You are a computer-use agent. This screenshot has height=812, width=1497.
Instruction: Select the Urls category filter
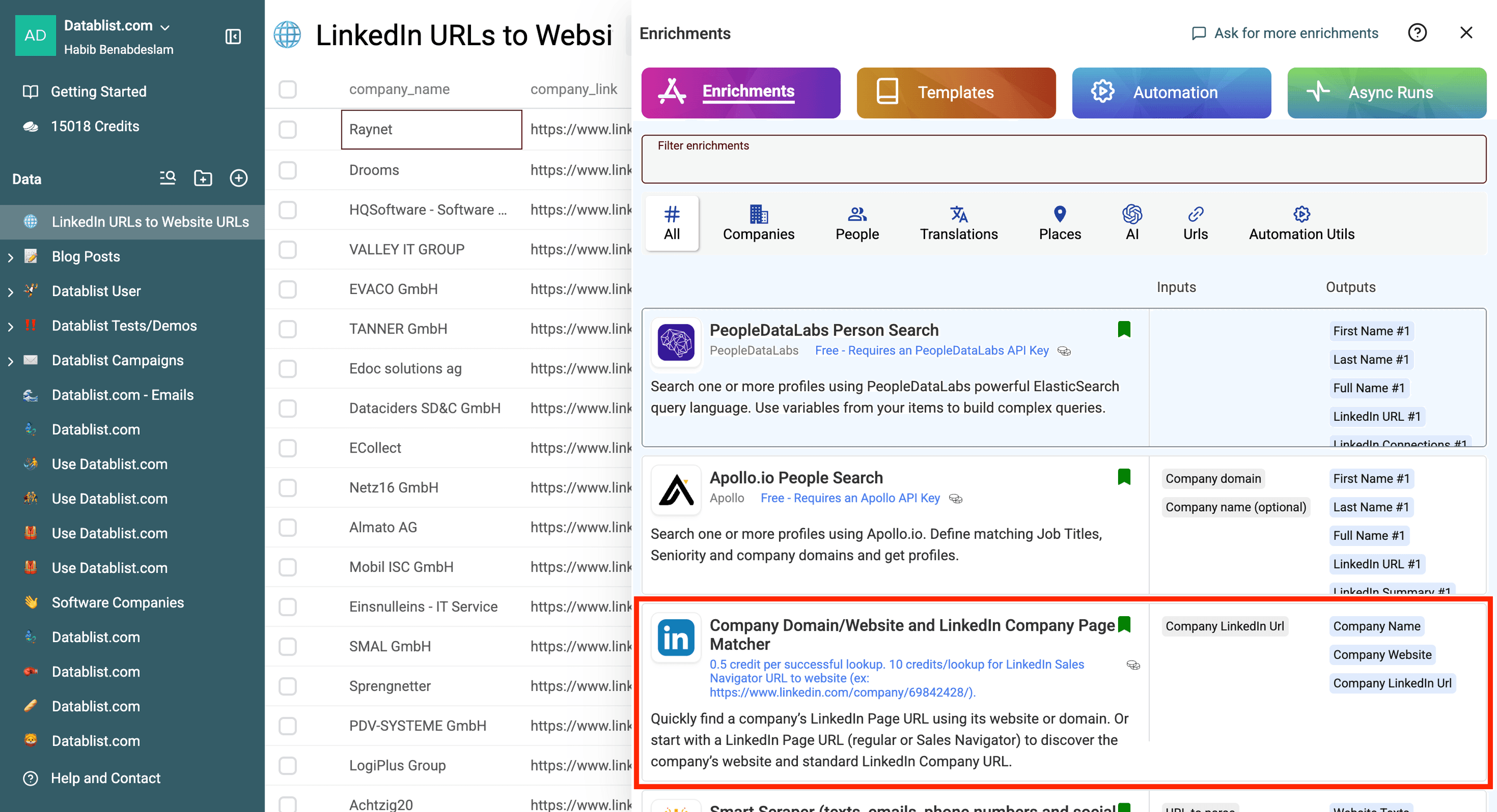[1195, 223]
